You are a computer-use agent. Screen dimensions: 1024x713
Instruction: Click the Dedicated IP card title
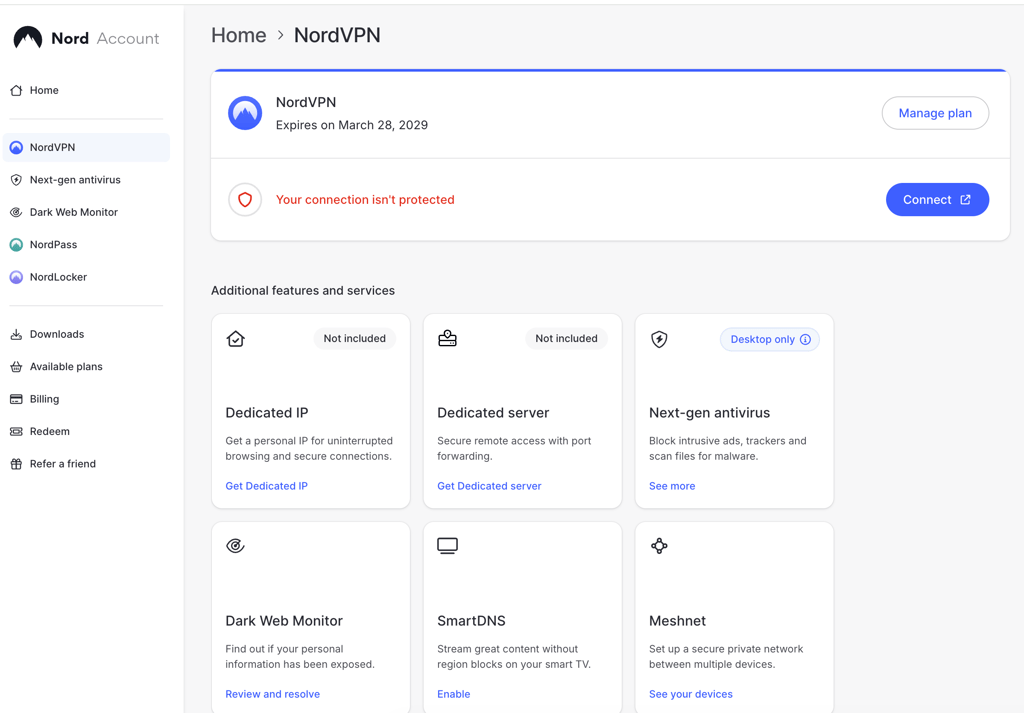point(266,413)
